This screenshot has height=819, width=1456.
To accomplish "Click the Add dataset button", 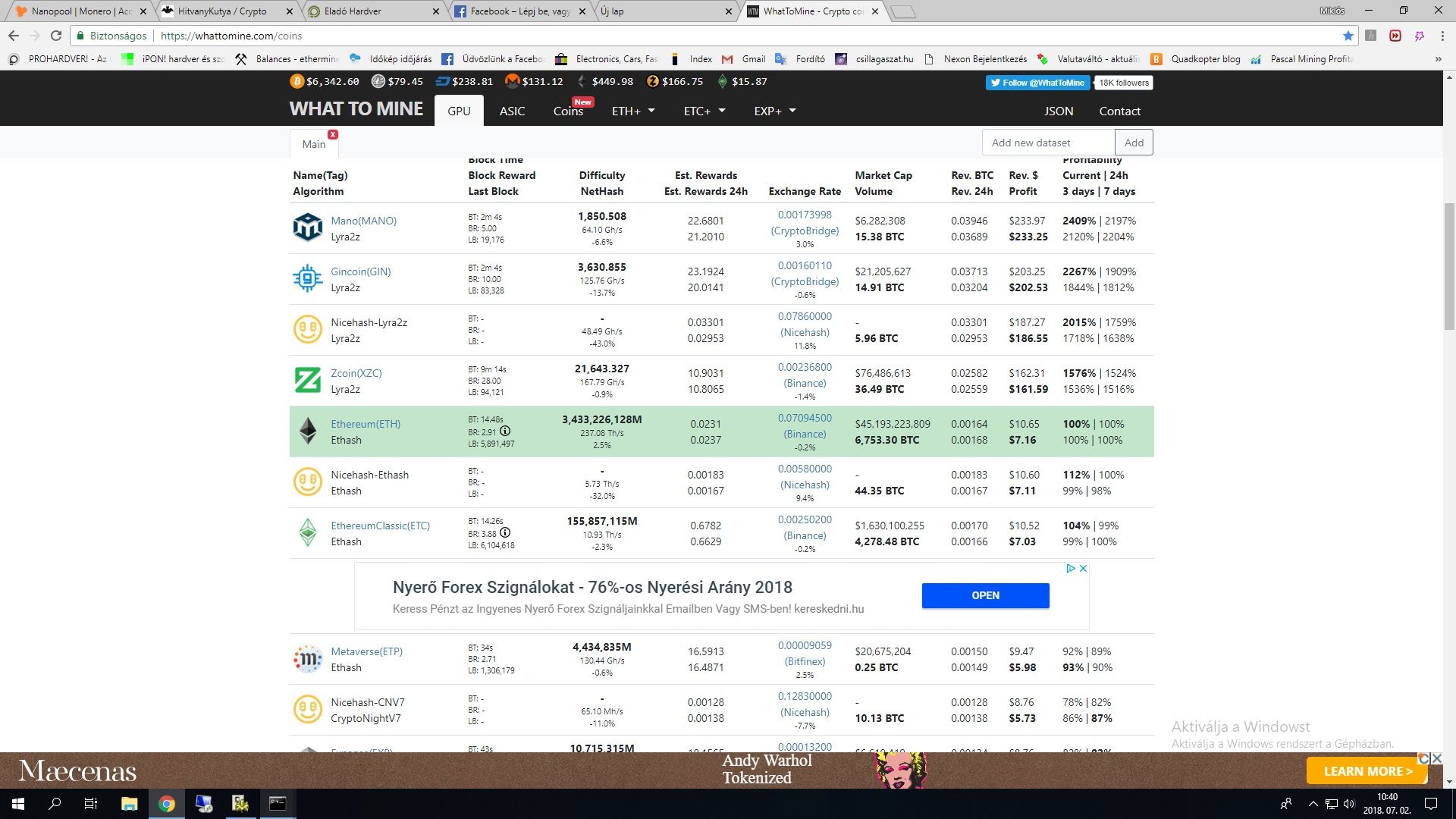I will 1134,143.
